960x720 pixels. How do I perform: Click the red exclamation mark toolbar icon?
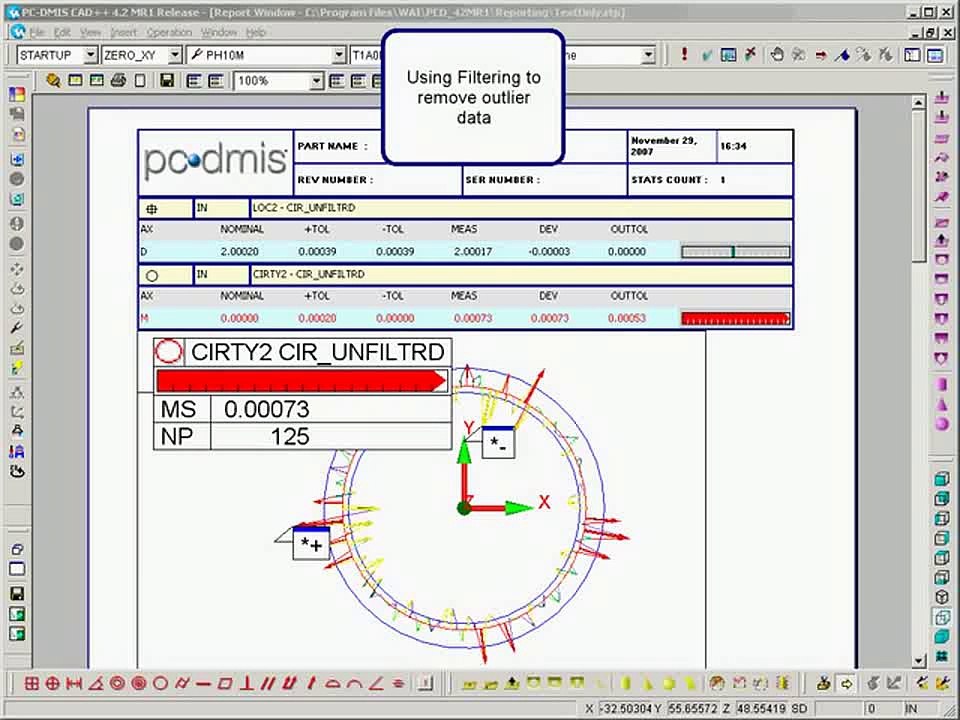[x=684, y=54]
